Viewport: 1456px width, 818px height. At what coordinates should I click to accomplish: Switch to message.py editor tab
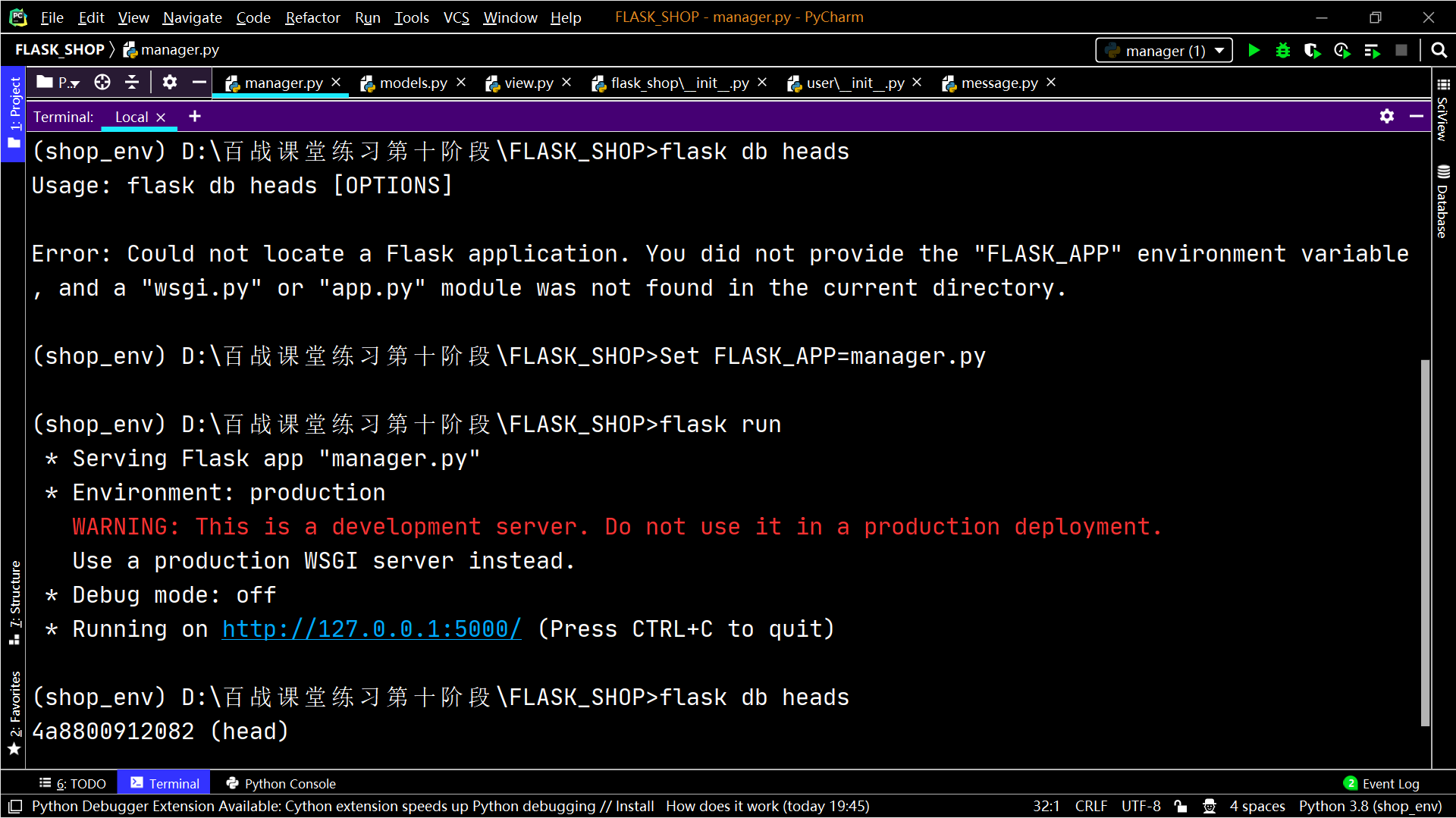pos(999,83)
